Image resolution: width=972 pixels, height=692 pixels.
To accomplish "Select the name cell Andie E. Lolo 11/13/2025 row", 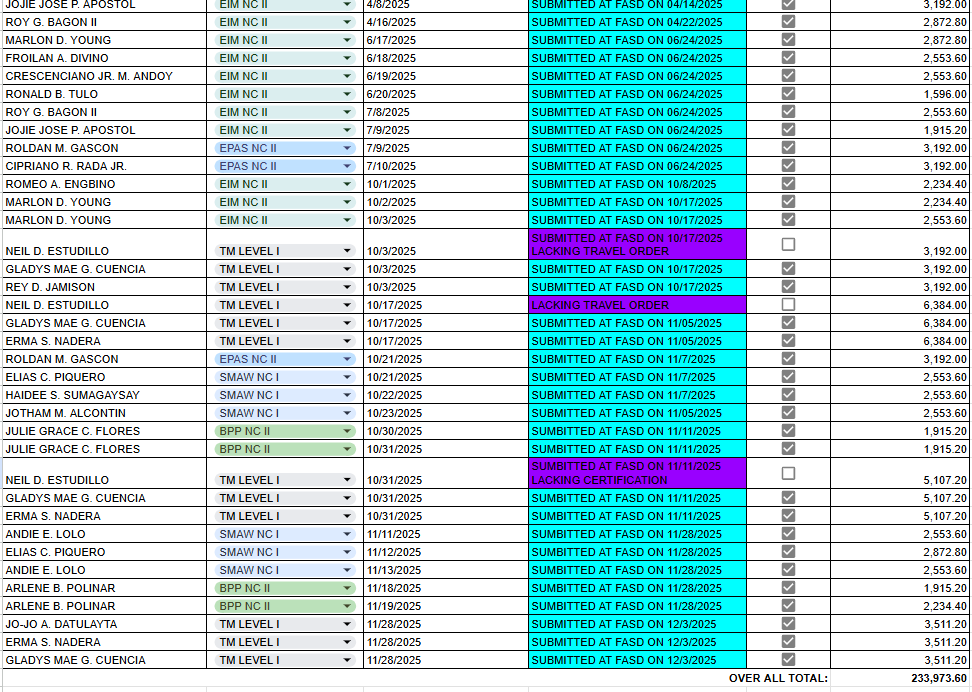I will (105, 570).
